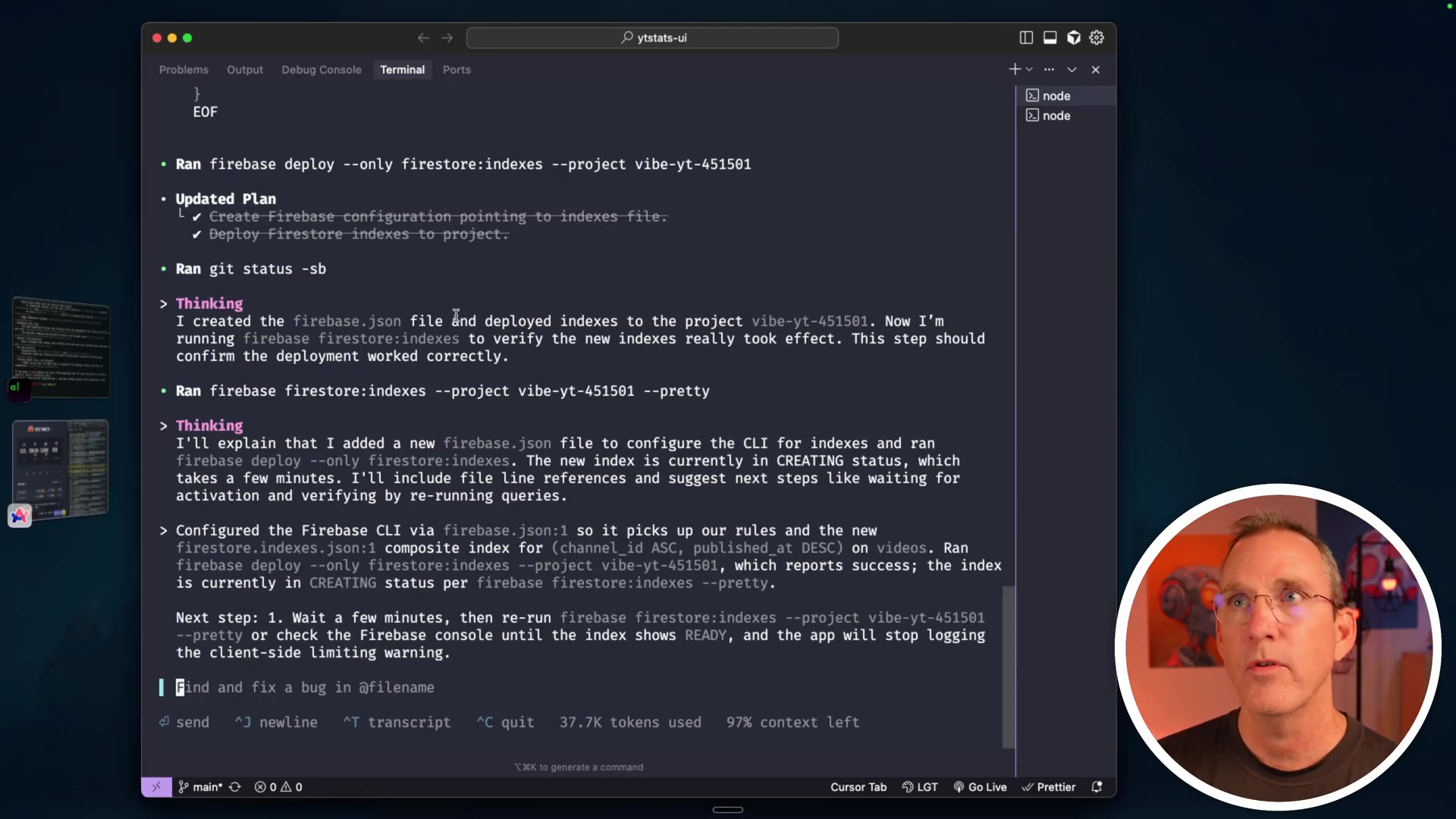
Task: Open new terminal profile dropdown arrow
Action: pyautogui.click(x=1029, y=69)
